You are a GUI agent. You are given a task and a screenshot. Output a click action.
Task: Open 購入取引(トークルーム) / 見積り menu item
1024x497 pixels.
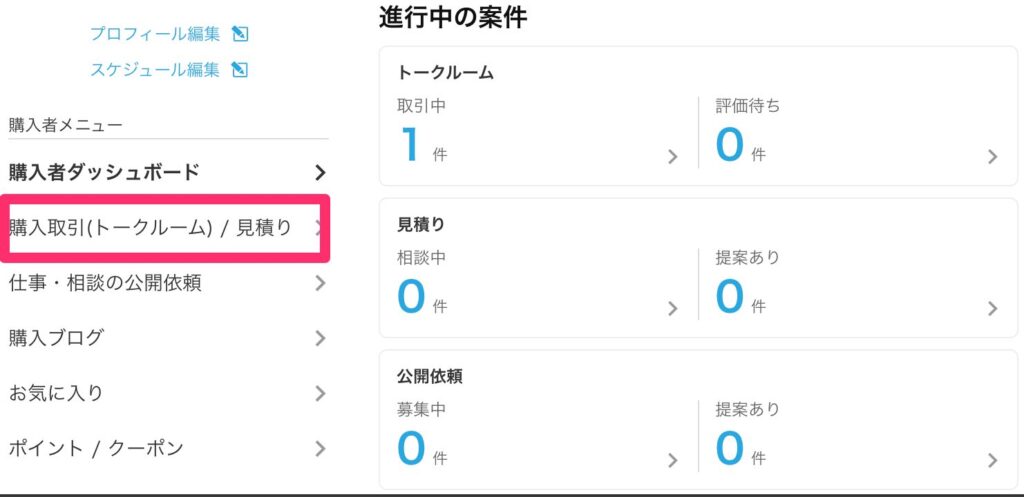165,228
